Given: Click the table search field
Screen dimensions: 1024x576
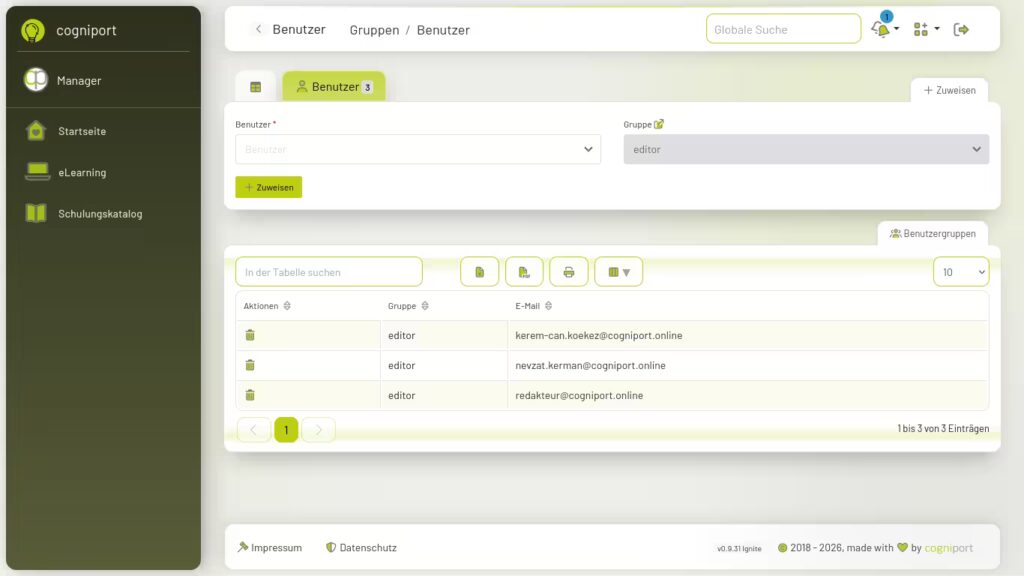Looking at the screenshot, I should [328, 272].
